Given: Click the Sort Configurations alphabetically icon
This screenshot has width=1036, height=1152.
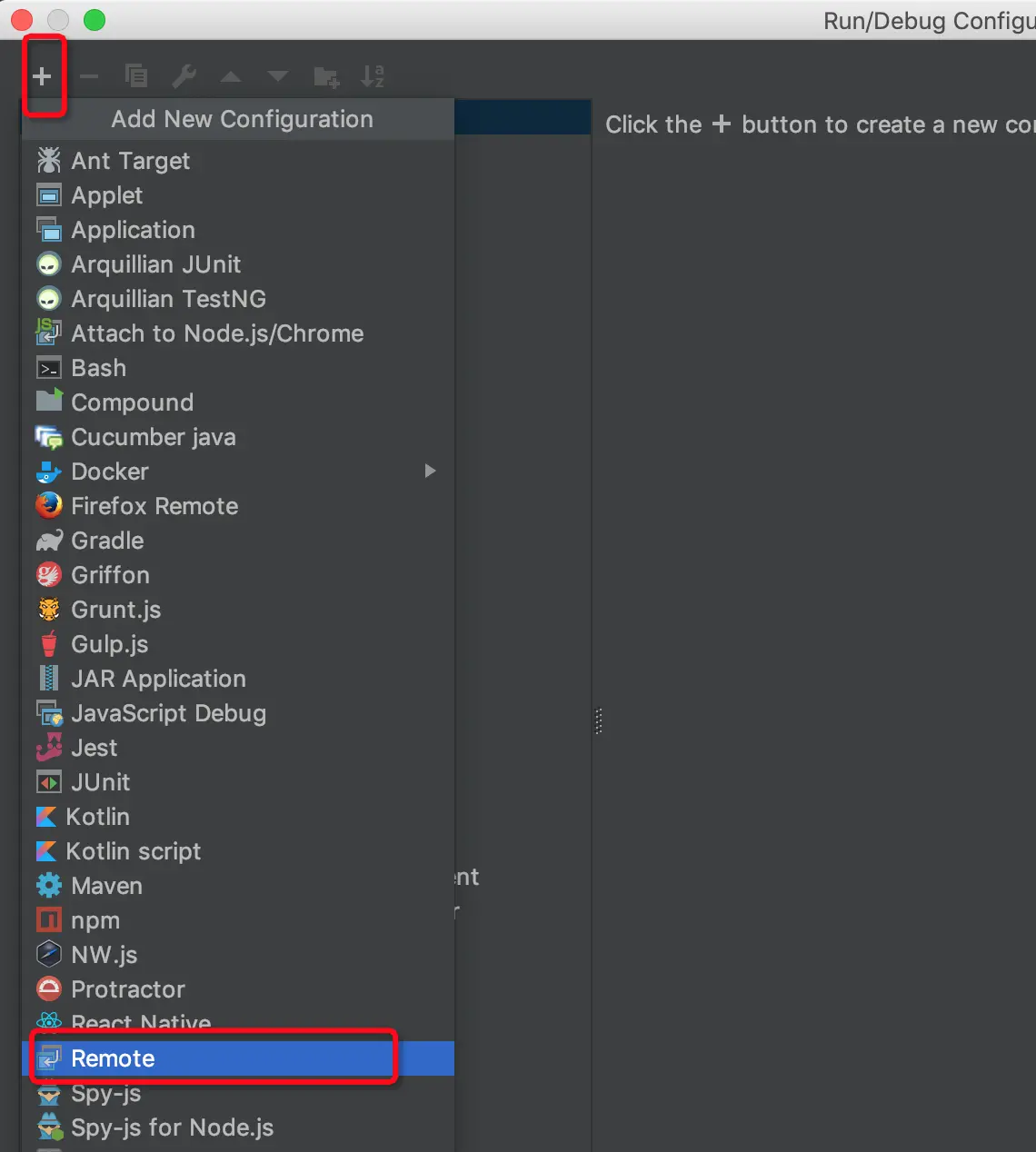Looking at the screenshot, I should click(373, 76).
